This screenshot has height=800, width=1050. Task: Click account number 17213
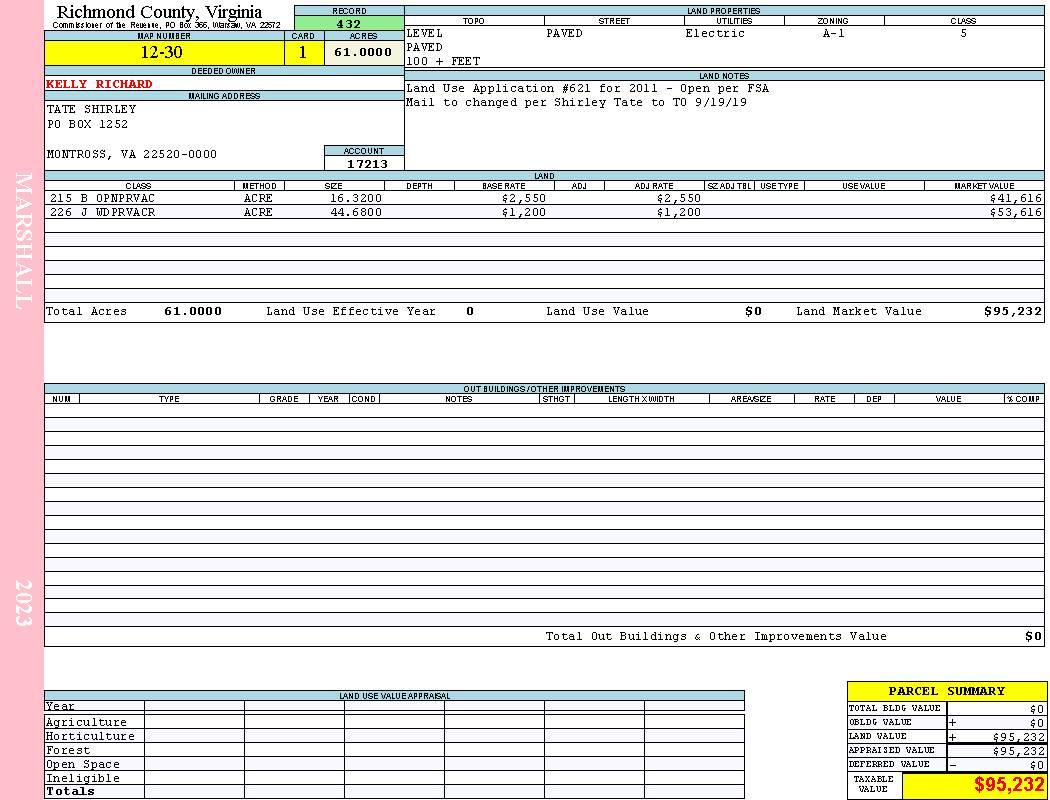point(367,164)
